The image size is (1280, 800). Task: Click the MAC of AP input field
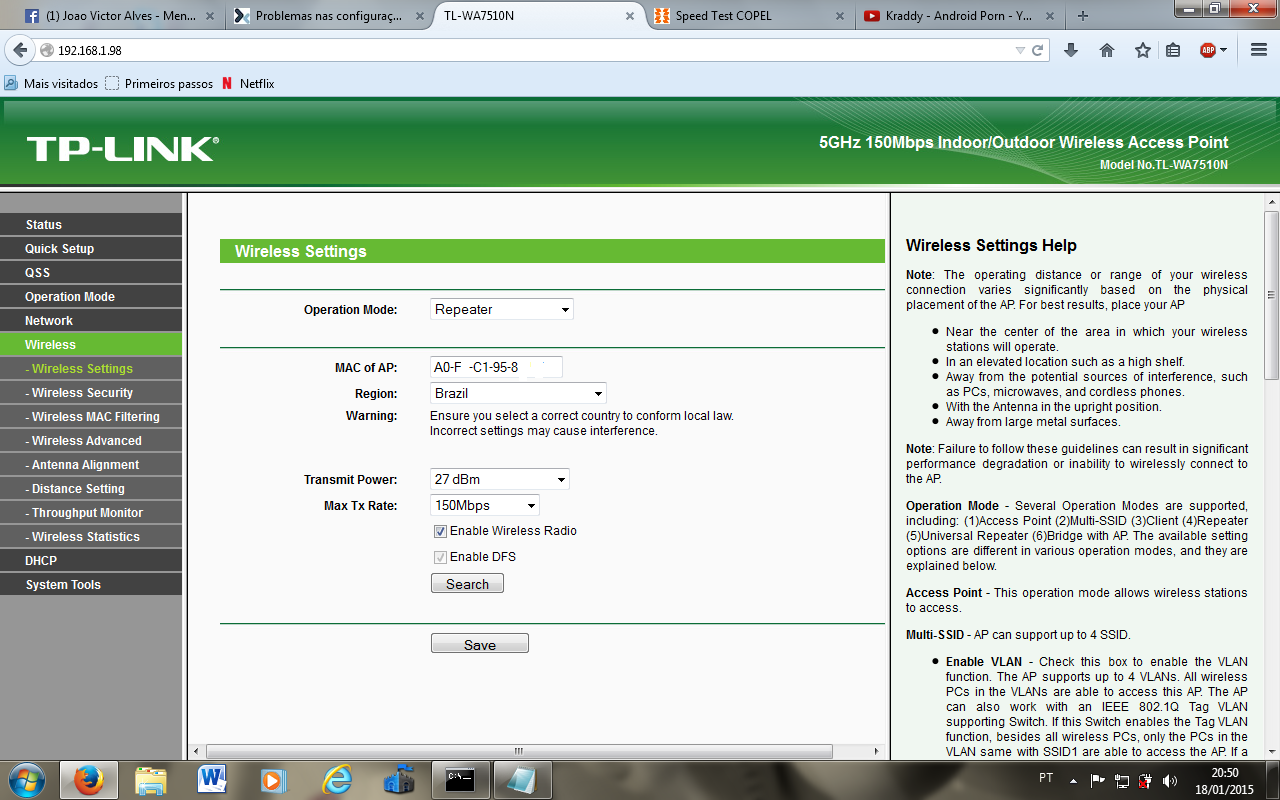coord(496,367)
